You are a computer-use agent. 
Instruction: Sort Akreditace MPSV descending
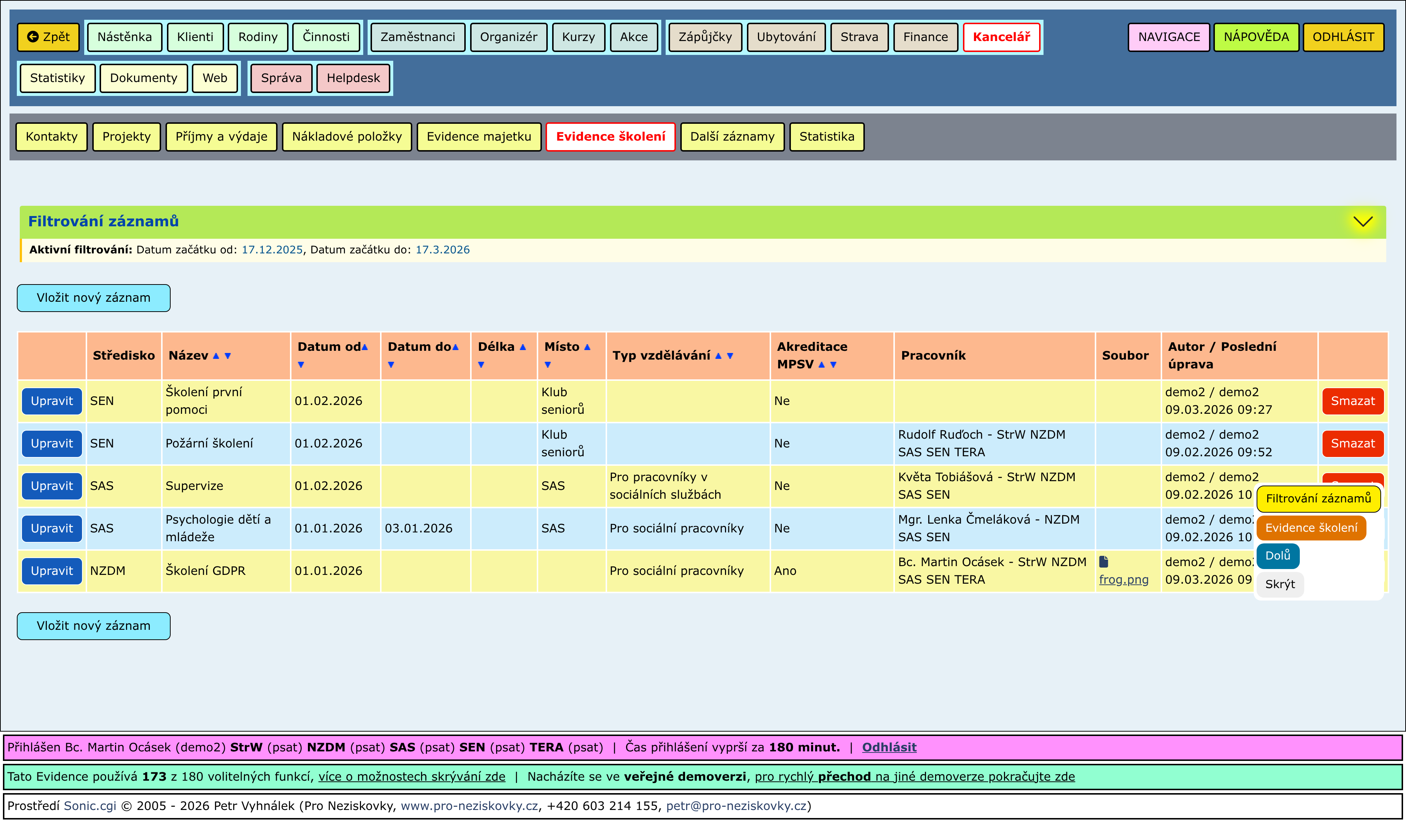point(833,365)
